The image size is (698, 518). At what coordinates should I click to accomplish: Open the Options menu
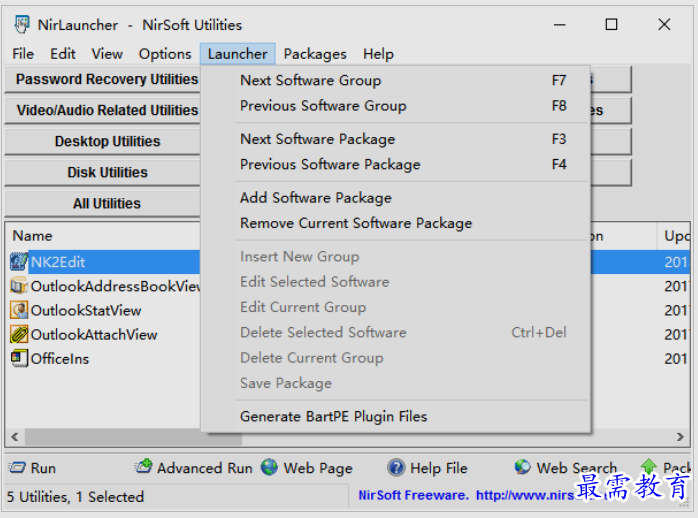coord(165,54)
